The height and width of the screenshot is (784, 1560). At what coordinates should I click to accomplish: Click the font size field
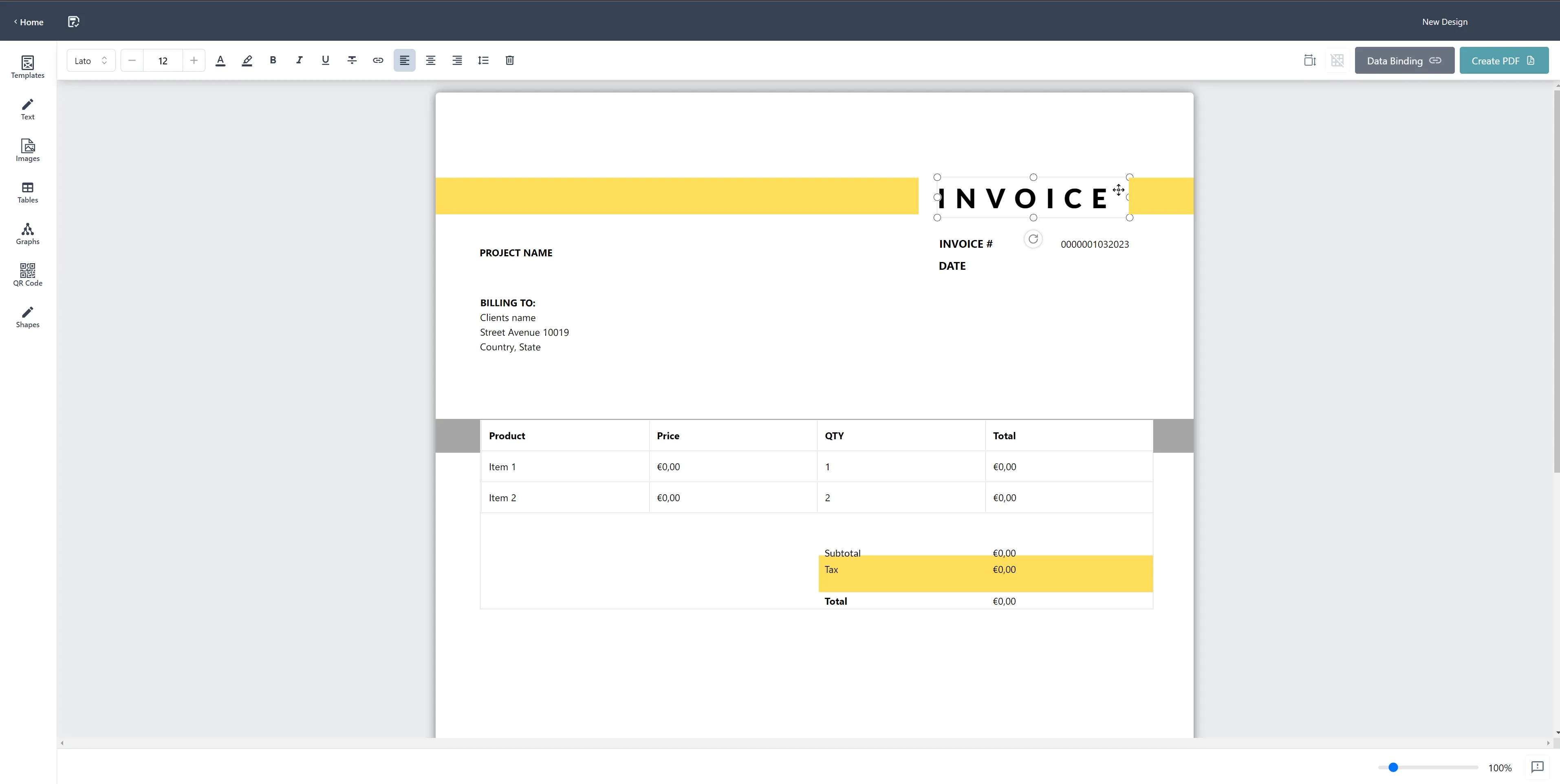tap(163, 61)
